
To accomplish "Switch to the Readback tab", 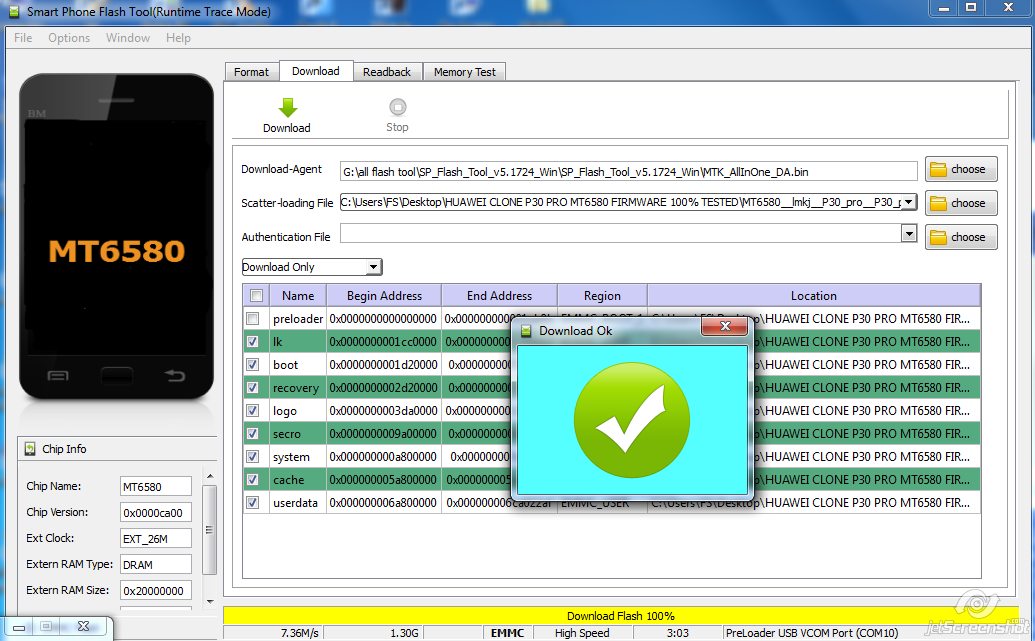I will [x=387, y=72].
